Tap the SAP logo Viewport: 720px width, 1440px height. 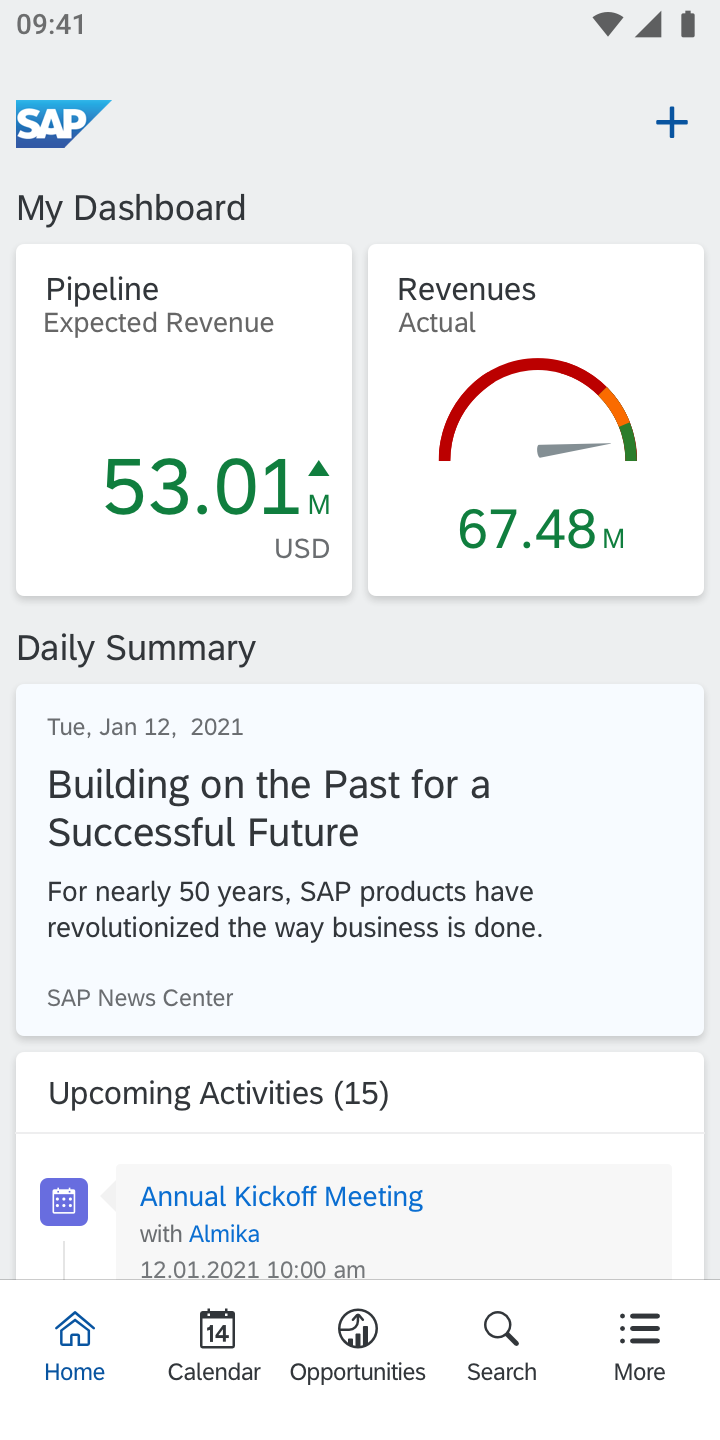click(x=62, y=124)
